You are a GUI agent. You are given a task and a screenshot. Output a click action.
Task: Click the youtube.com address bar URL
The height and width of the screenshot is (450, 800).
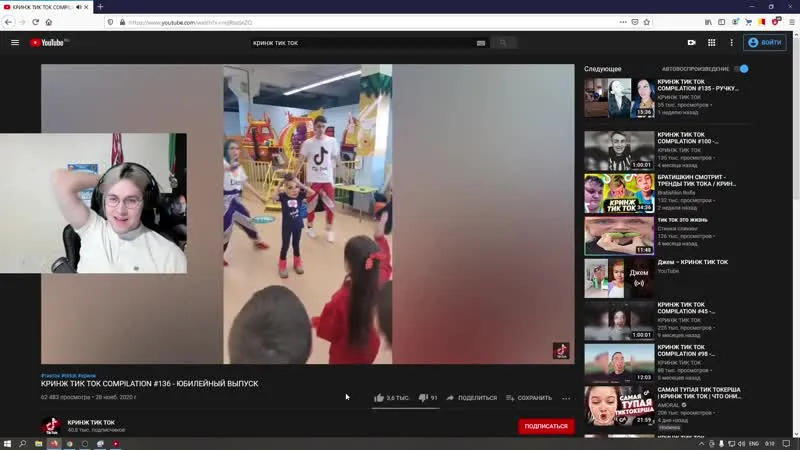coord(190,22)
